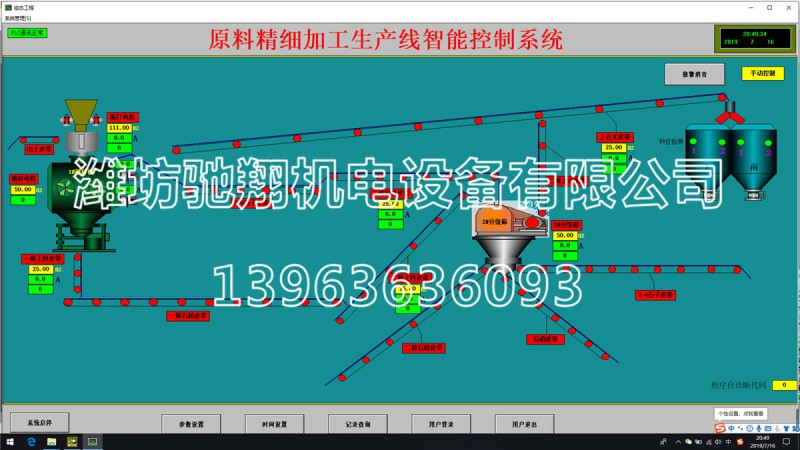This screenshot has width=800, height=450.
Task: Click the 一筛上料皮带 belt label
Action: [x=43, y=259]
